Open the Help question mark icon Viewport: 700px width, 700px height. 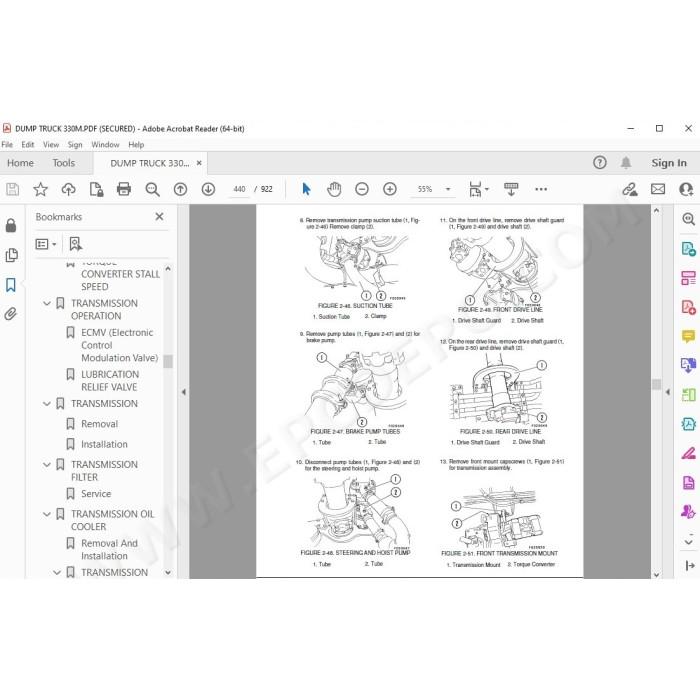point(600,162)
